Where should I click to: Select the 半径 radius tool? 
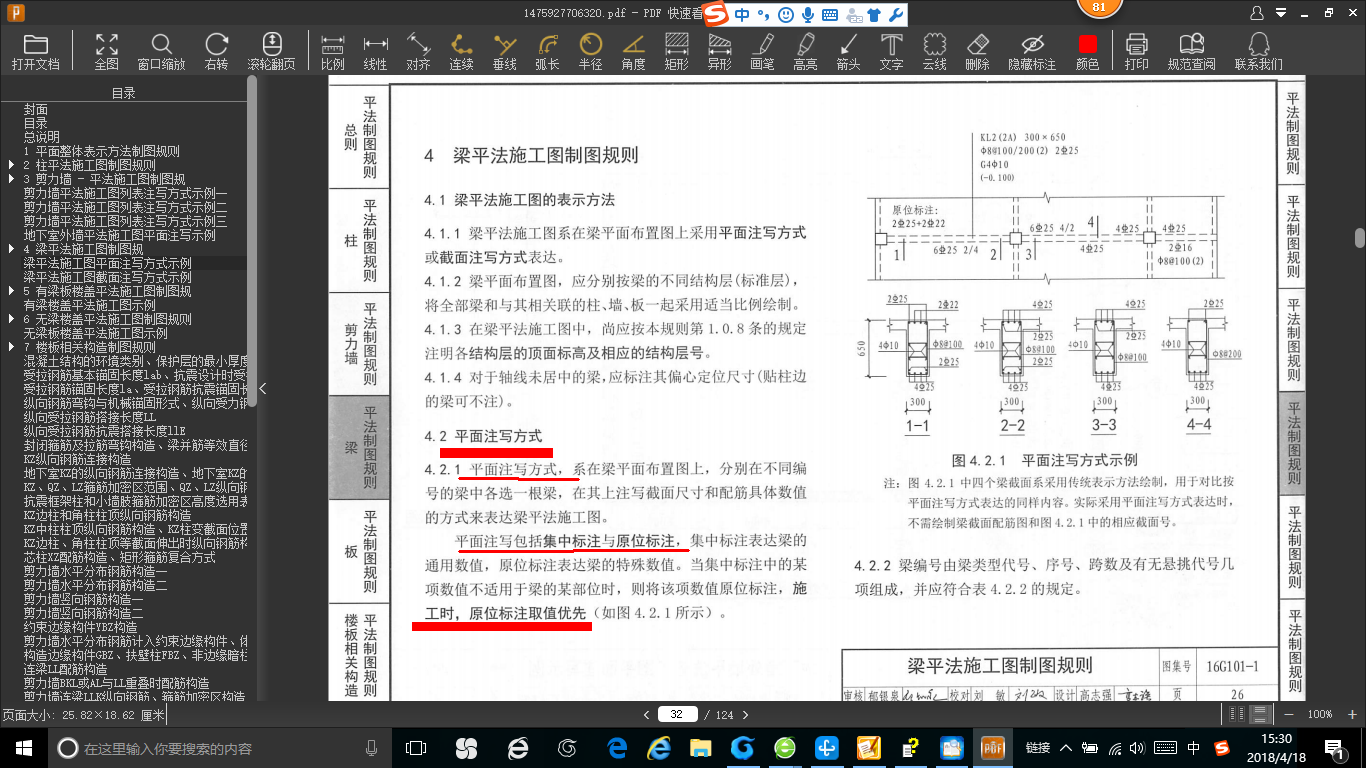(590, 52)
